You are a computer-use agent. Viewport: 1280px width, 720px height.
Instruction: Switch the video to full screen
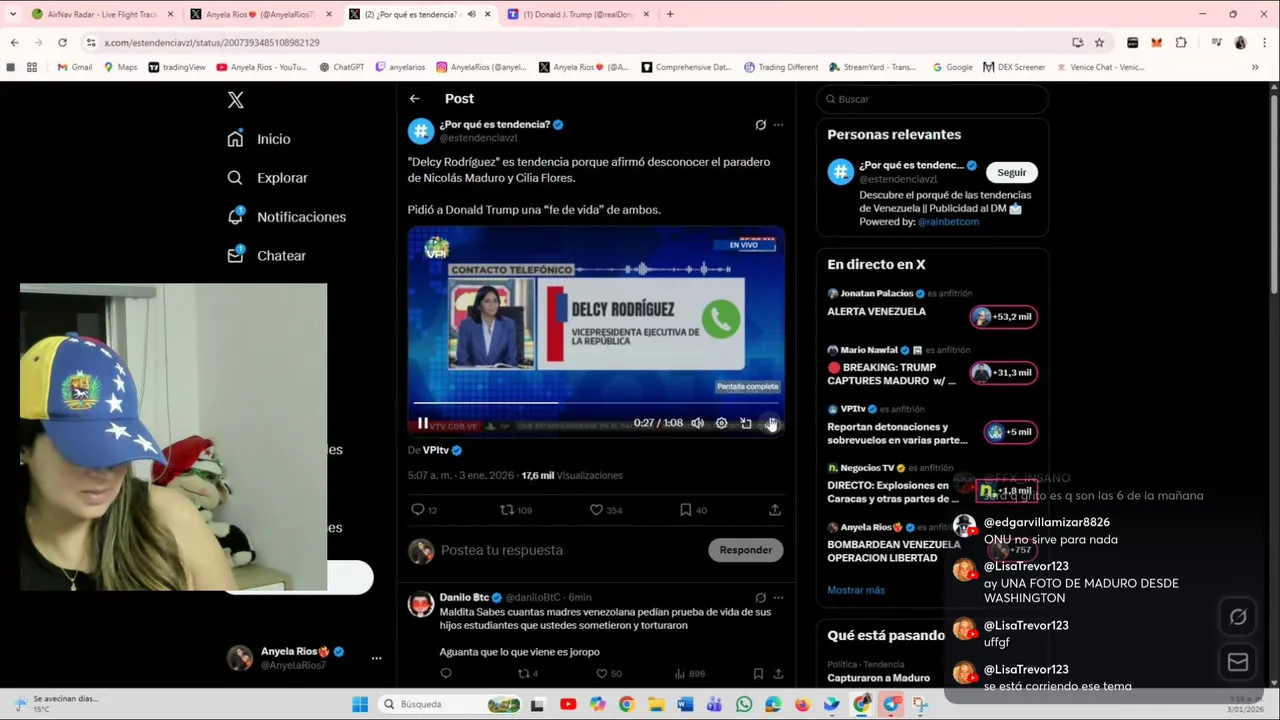[770, 423]
